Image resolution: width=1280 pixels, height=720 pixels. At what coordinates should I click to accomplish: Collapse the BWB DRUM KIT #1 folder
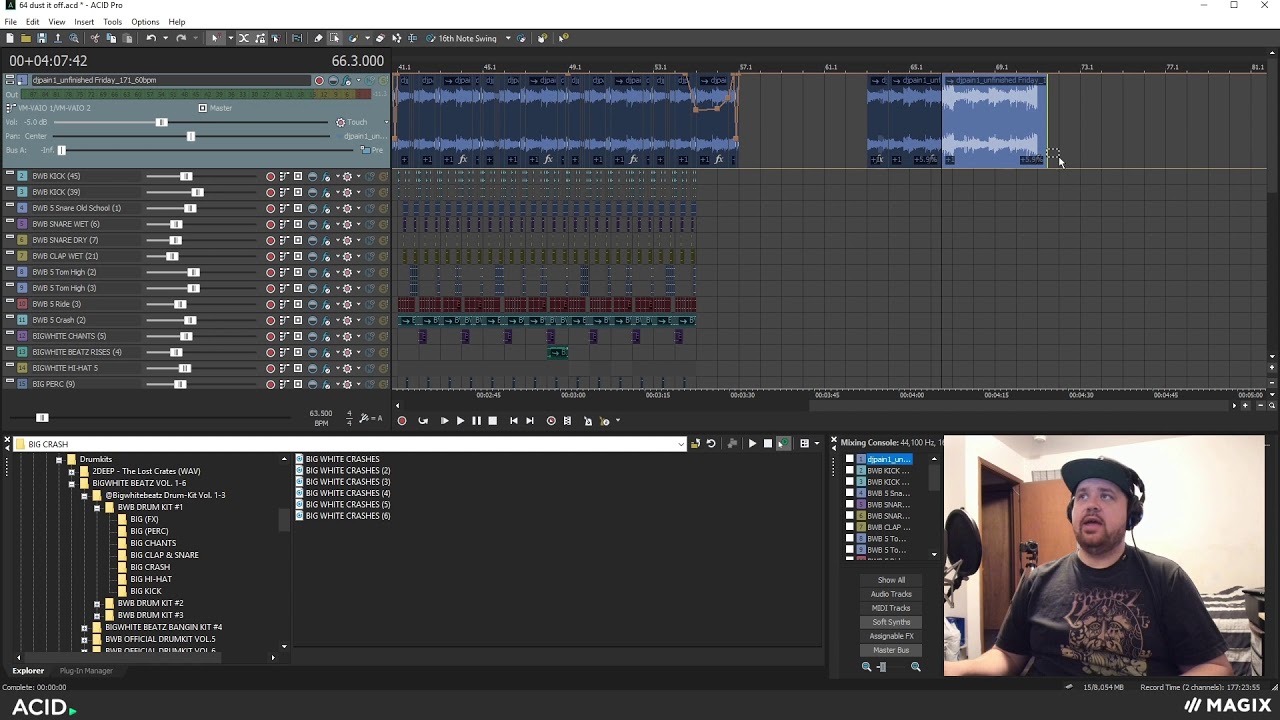pos(97,507)
